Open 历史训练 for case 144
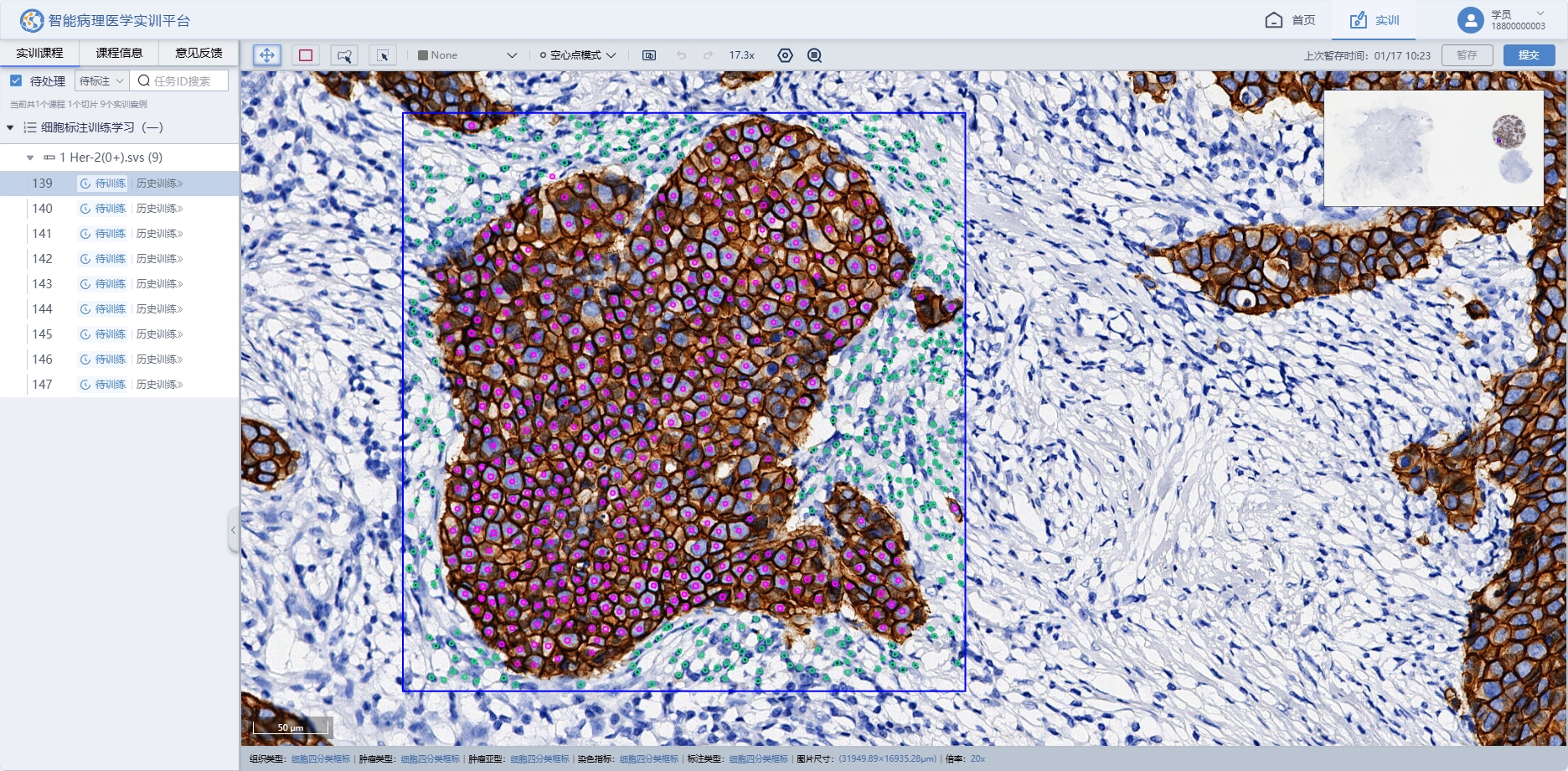The width and height of the screenshot is (1568, 771). [159, 309]
